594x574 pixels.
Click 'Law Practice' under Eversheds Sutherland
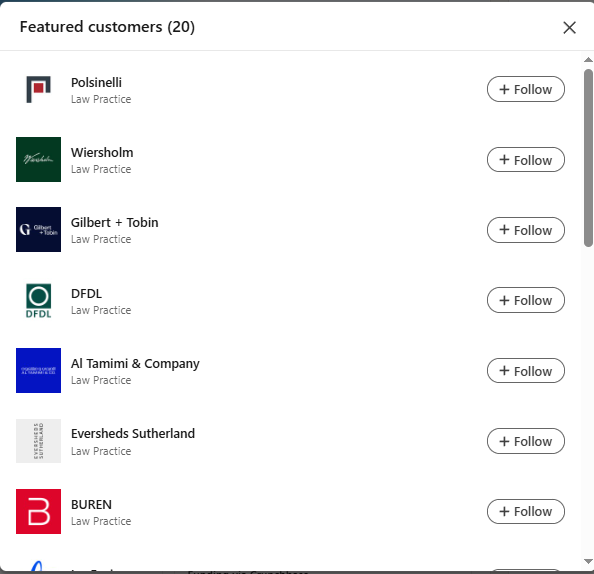[101, 451]
